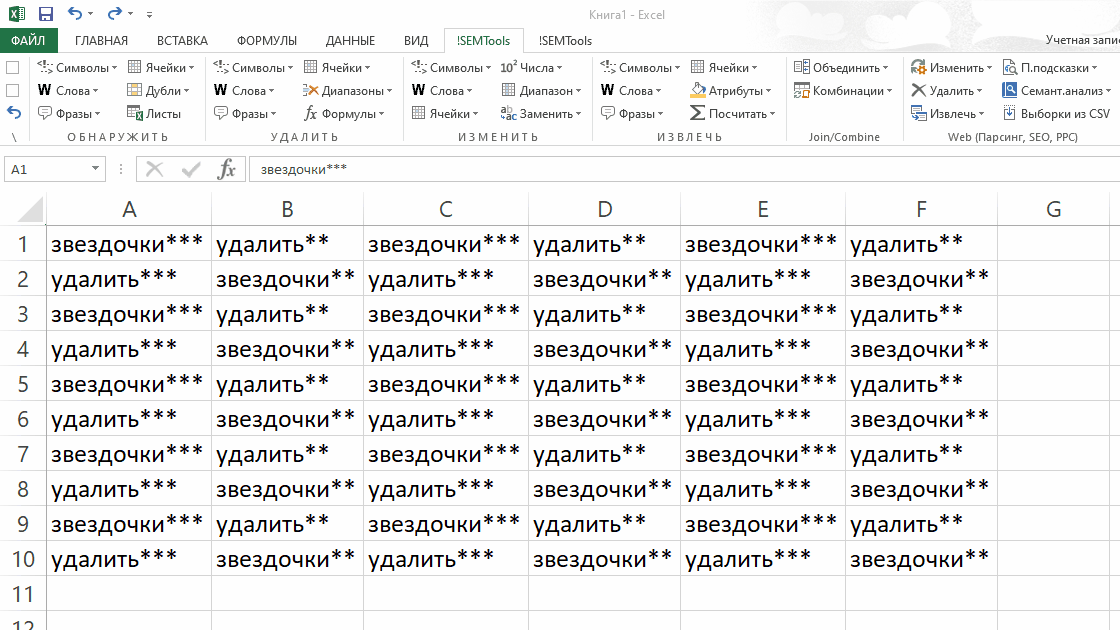Open the second !SEMTools tab
Image resolution: width=1120 pixels, height=630 pixels.
pos(565,41)
